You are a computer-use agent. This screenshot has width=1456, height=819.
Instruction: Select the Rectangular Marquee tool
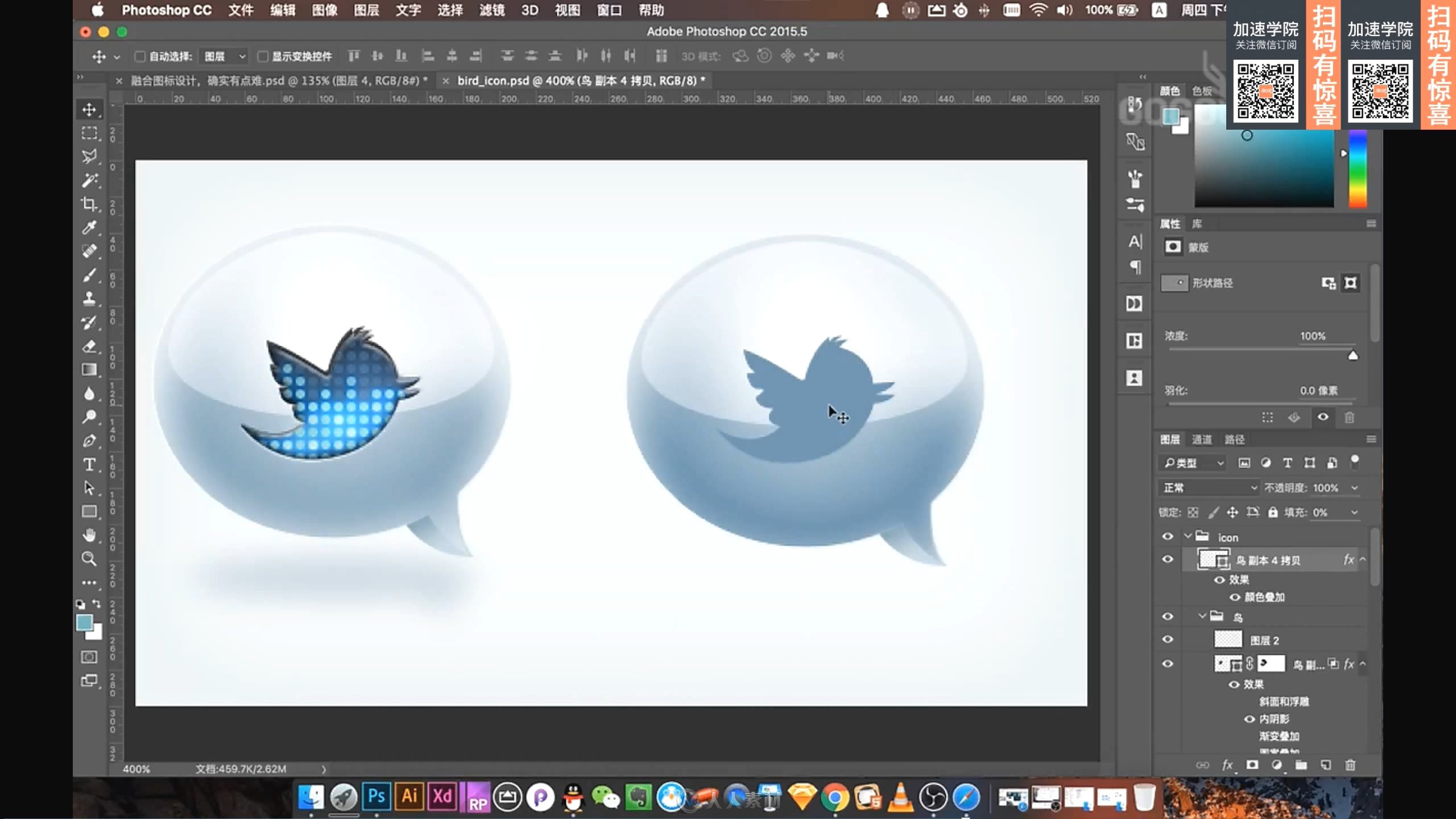pyautogui.click(x=89, y=133)
